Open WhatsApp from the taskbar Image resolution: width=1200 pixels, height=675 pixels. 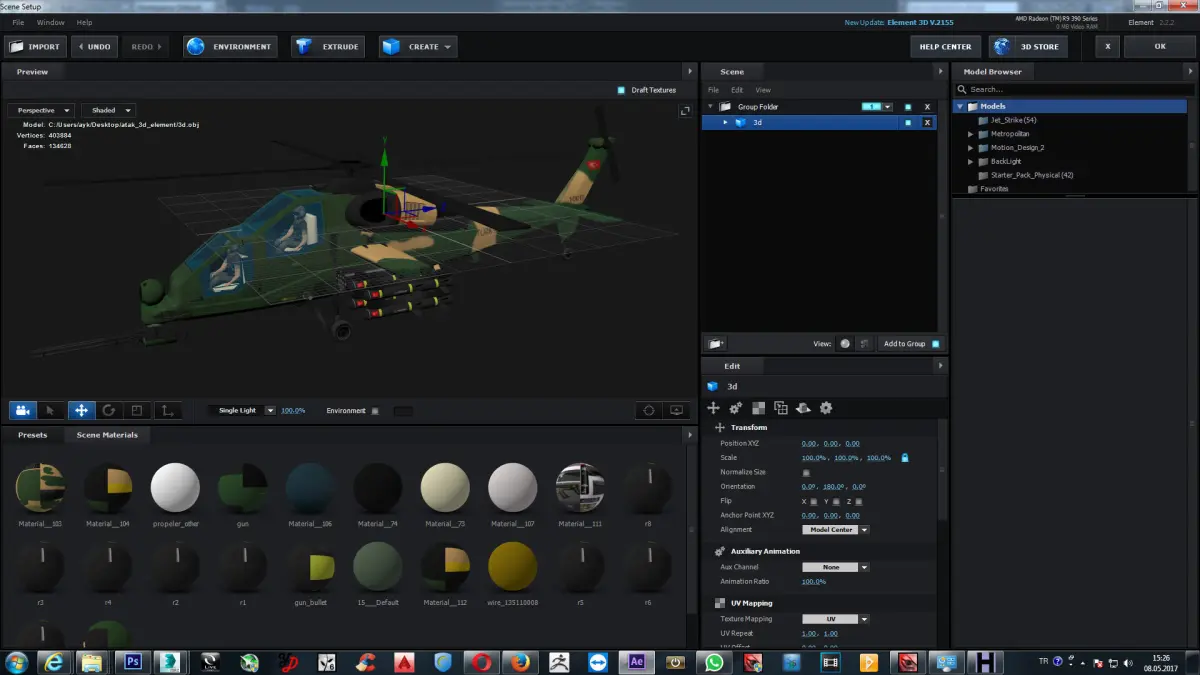[713, 661]
